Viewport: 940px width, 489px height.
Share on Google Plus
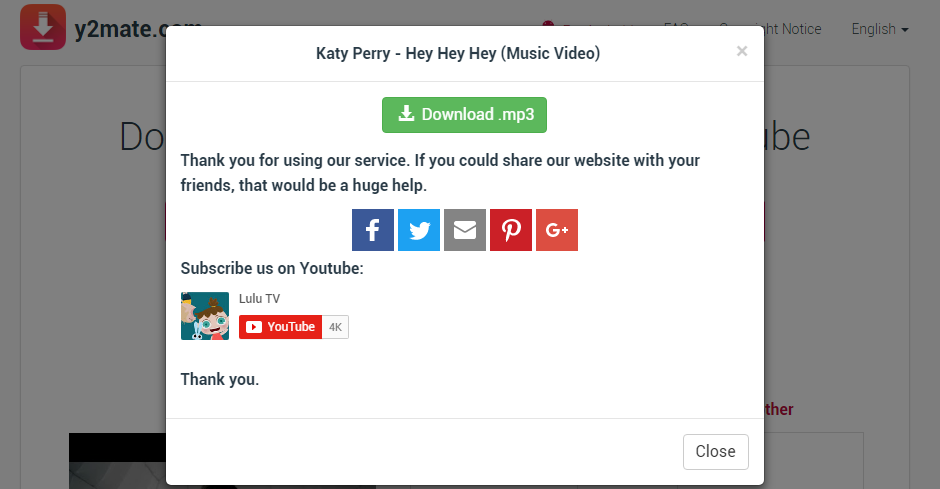(557, 230)
